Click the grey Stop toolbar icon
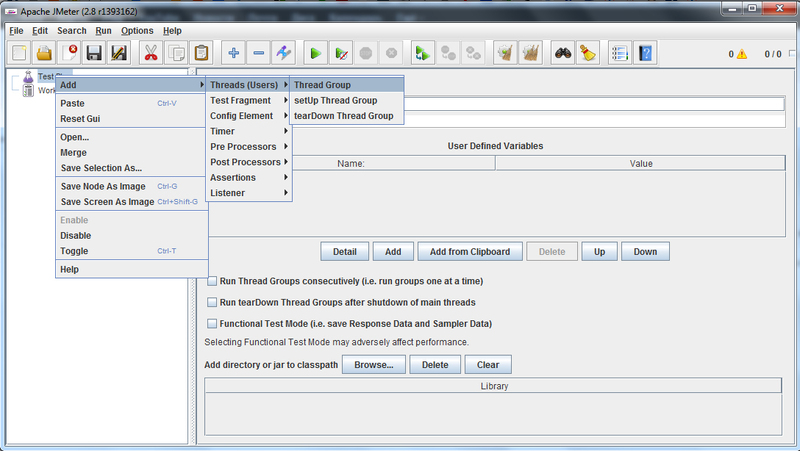800x451 pixels. click(x=366, y=53)
